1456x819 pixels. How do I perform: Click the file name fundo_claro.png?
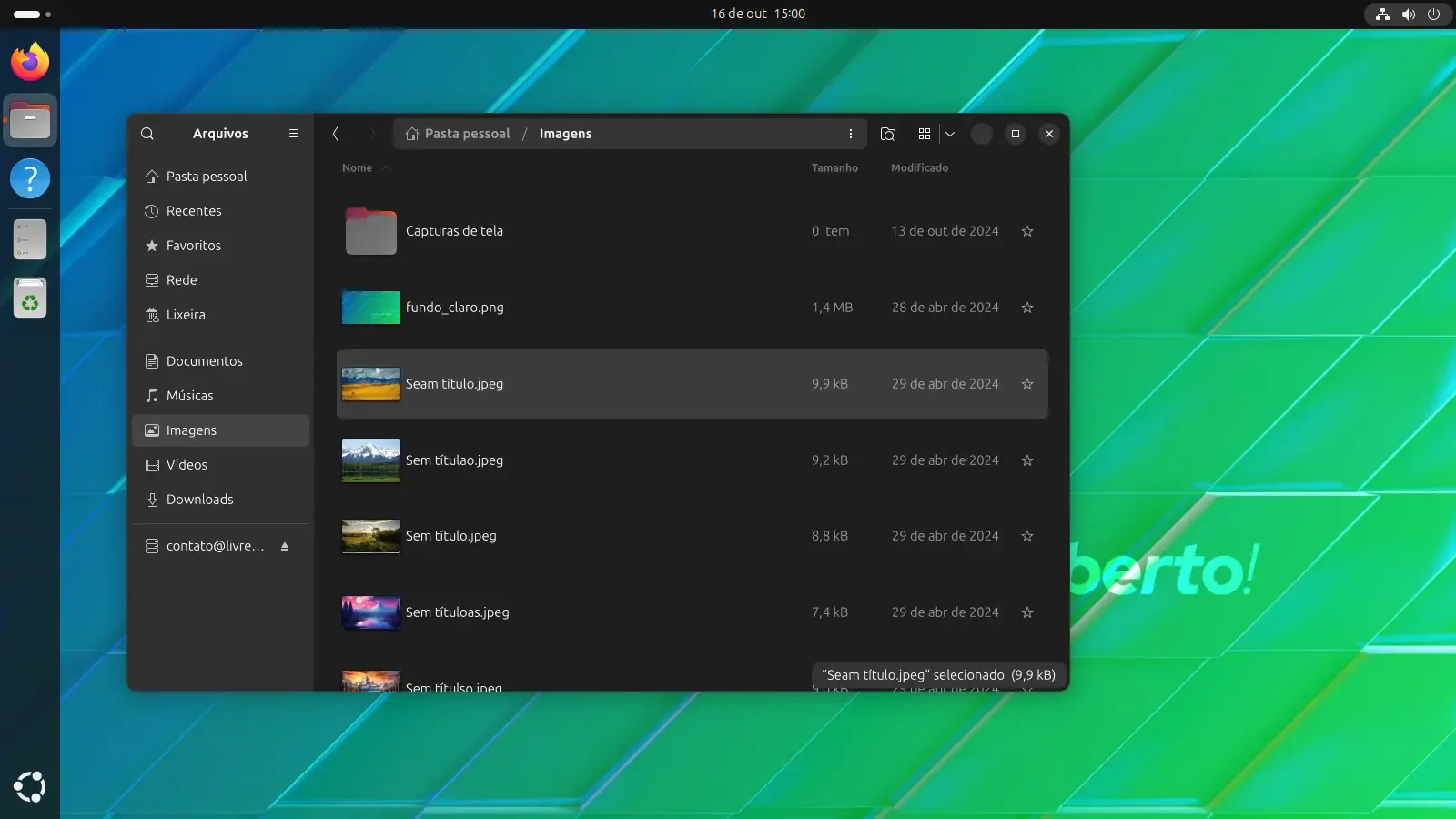coord(454,308)
